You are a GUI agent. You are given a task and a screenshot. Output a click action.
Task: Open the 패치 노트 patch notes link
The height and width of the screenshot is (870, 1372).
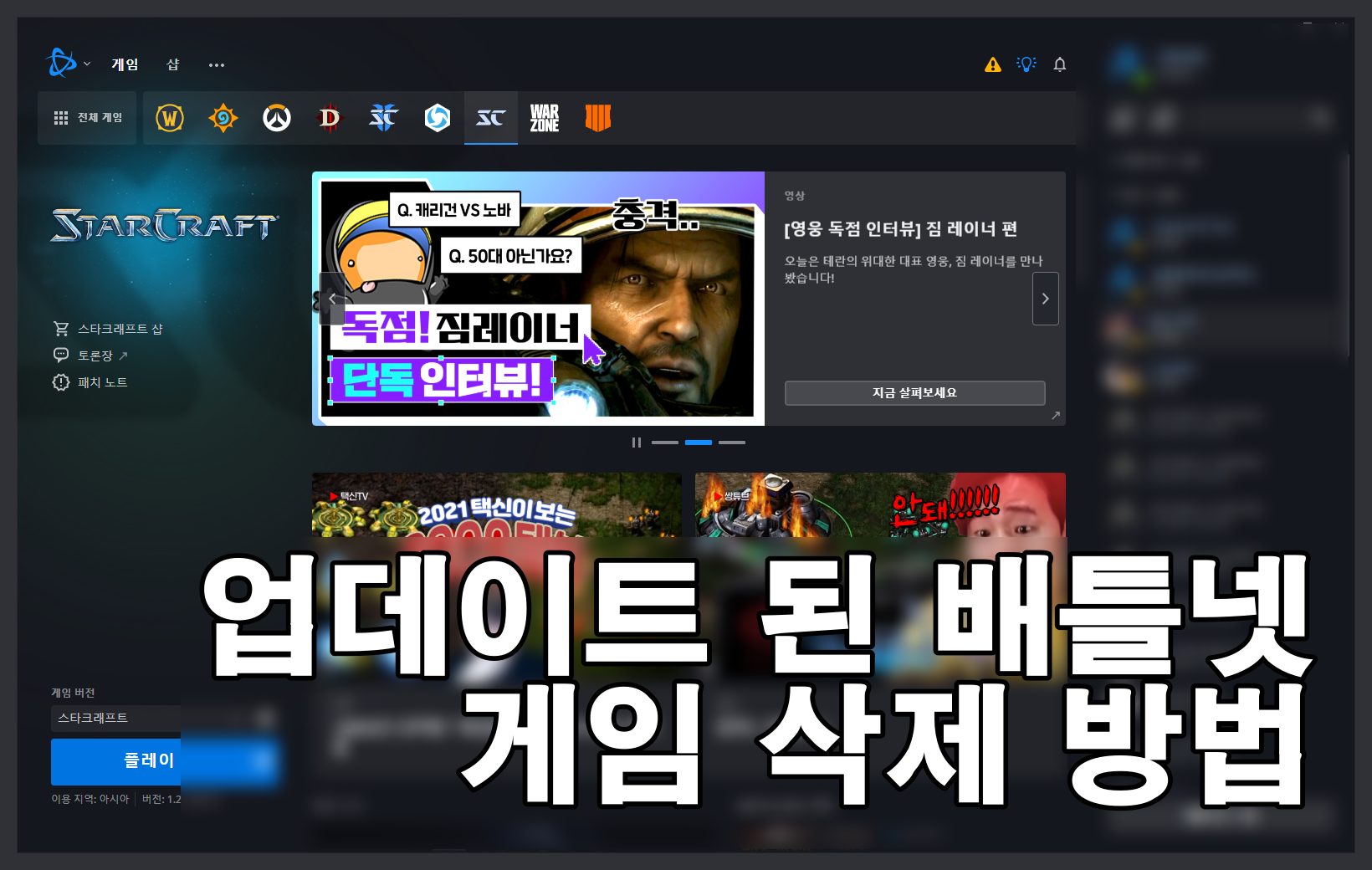click(102, 382)
